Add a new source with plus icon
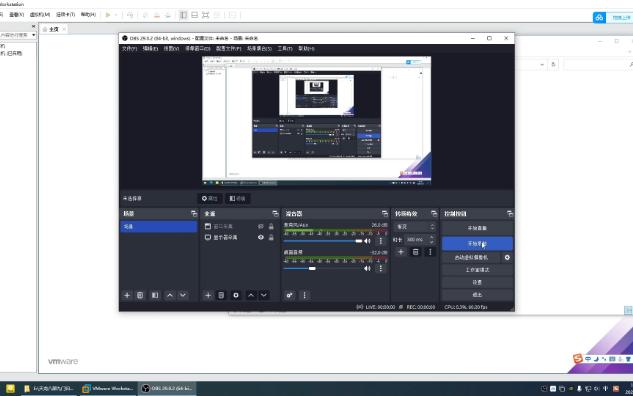 pyautogui.click(x=208, y=295)
